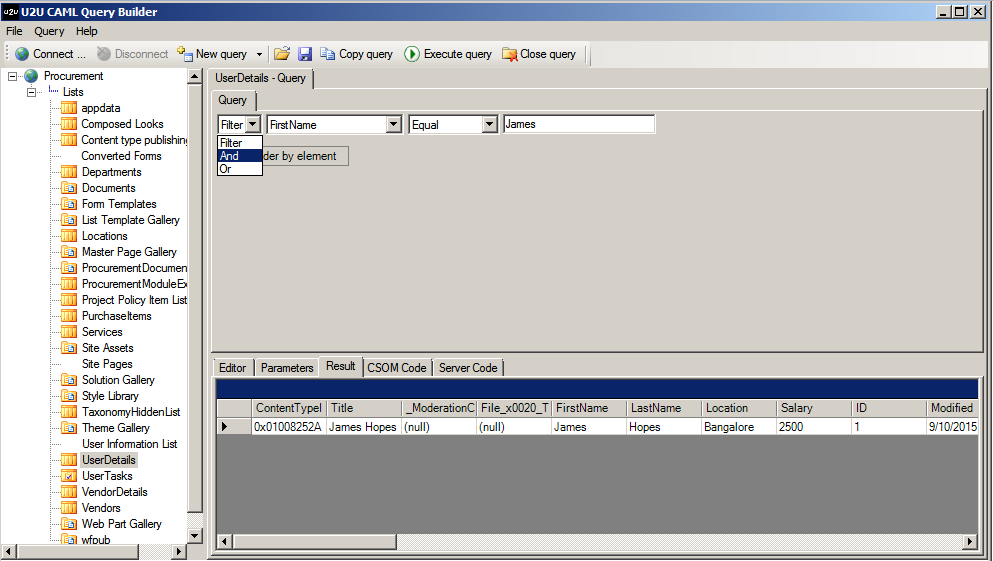Viewport: 993px width, 561px height.
Task: Click the VendorDetails list icon
Action: (x=69, y=492)
